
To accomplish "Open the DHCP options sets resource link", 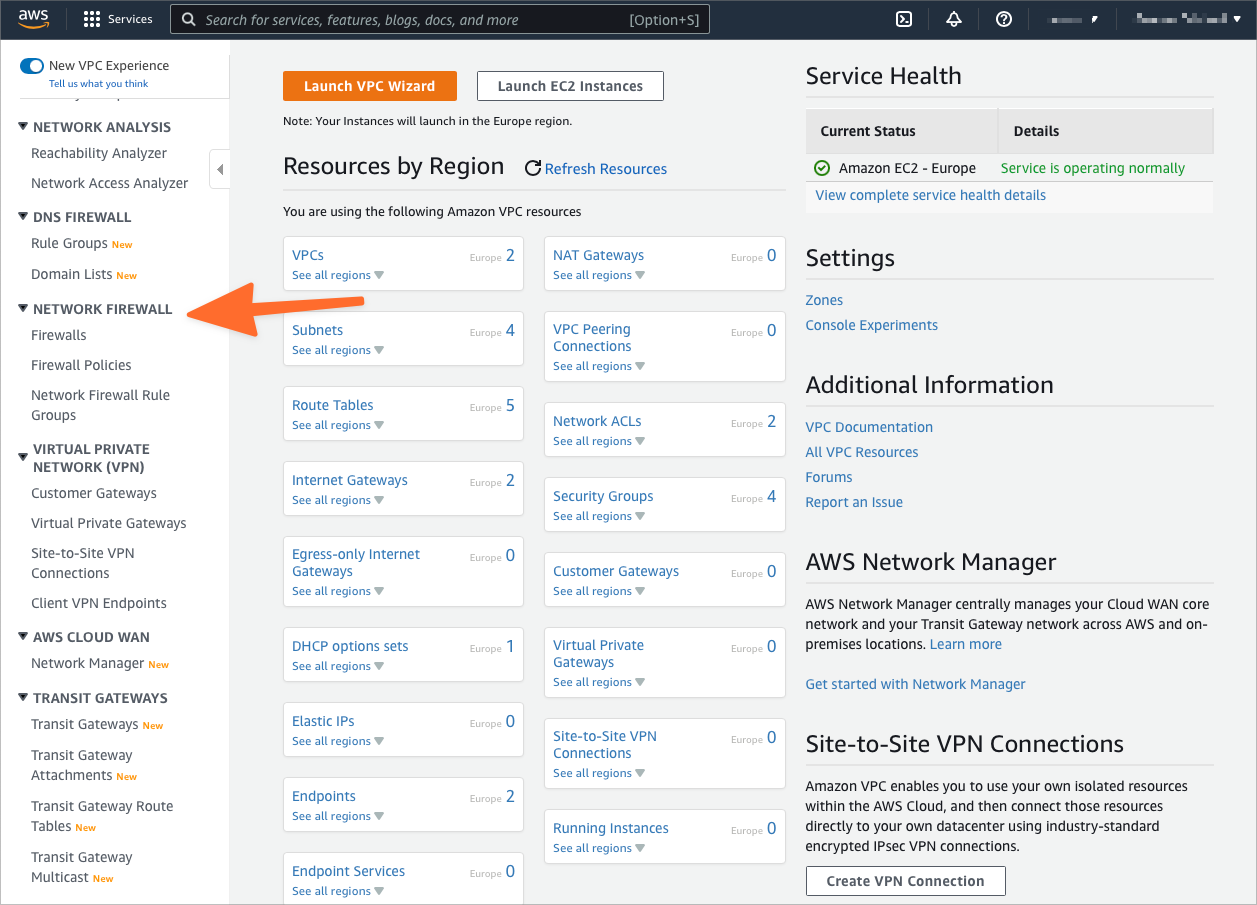I will (350, 646).
